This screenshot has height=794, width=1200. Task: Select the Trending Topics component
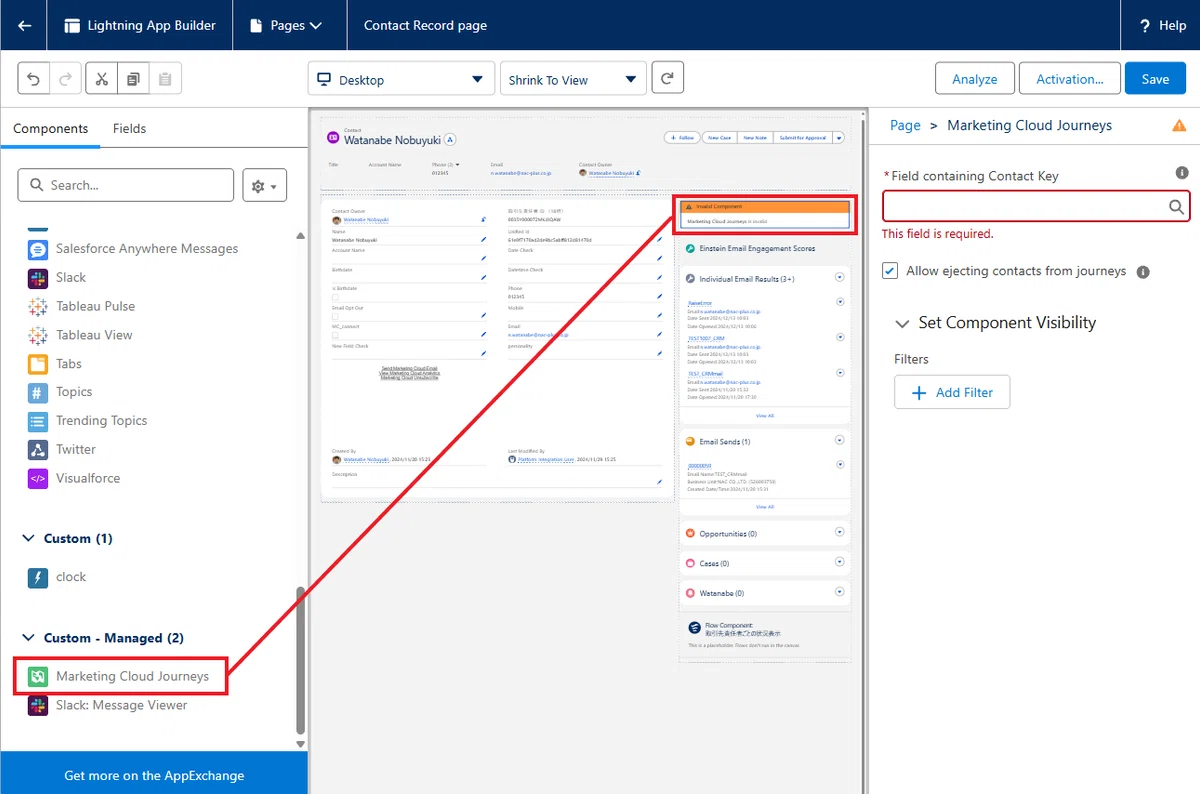coord(88,421)
